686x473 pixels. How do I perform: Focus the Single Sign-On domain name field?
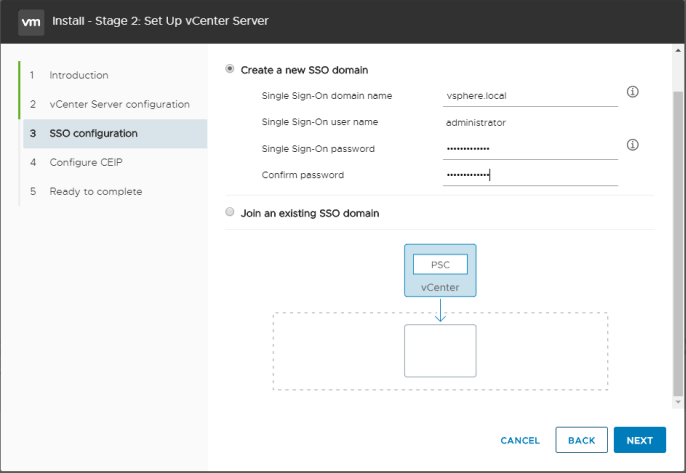click(530, 96)
